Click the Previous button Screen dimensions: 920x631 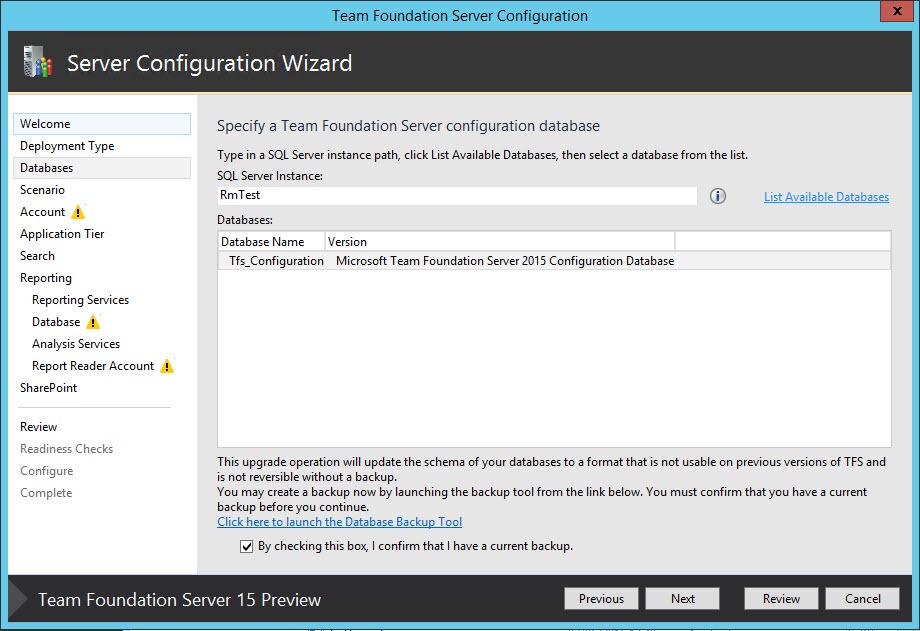601,599
